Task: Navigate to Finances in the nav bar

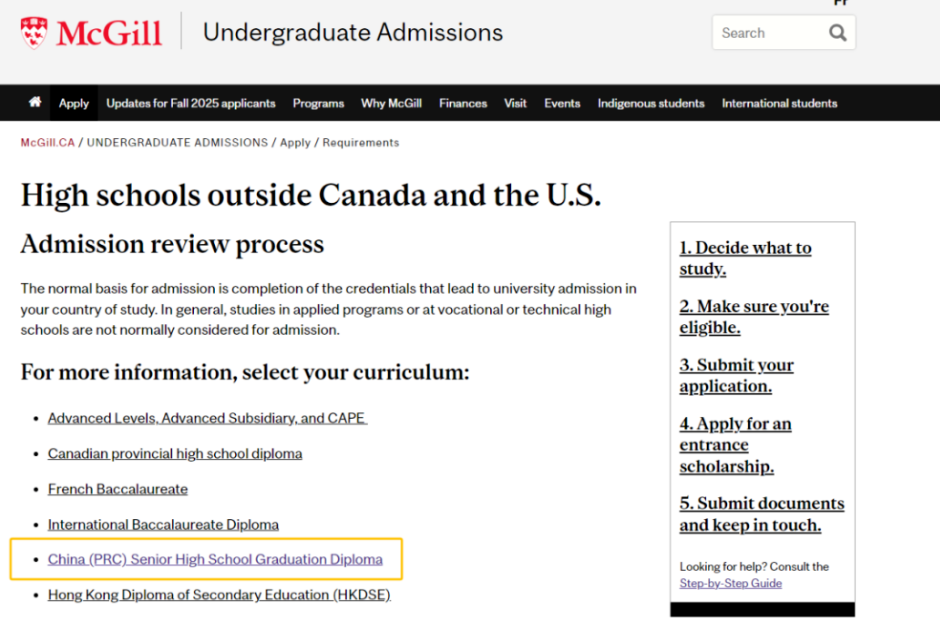Action: (463, 103)
